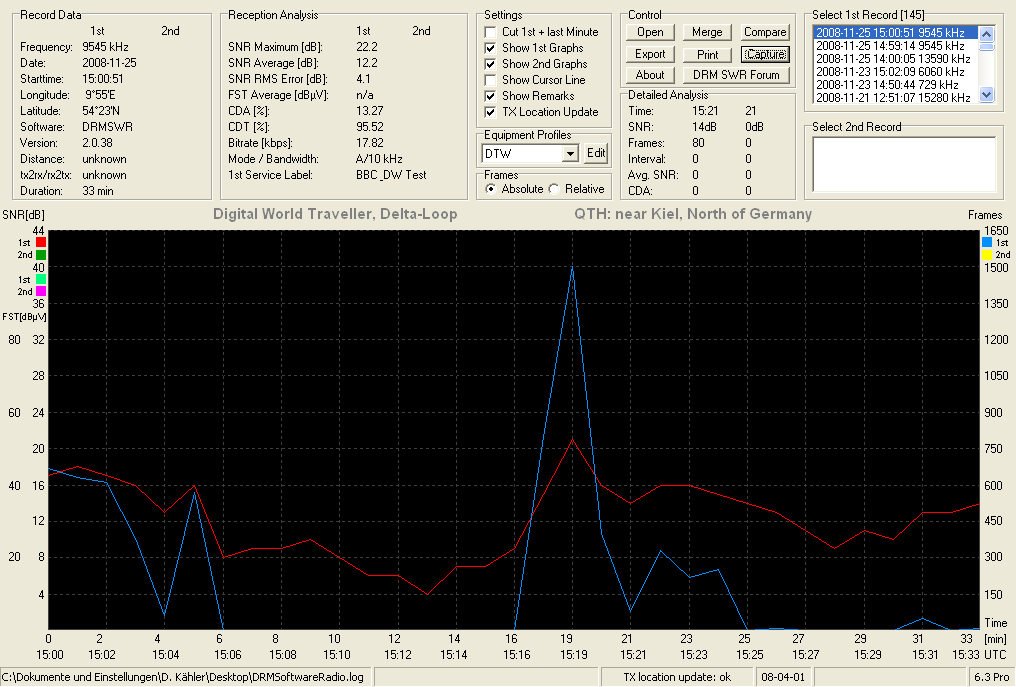1016x687 pixels.
Task: Select record 2008-11-23 14:50:44 729 kHz
Action: pos(895,84)
